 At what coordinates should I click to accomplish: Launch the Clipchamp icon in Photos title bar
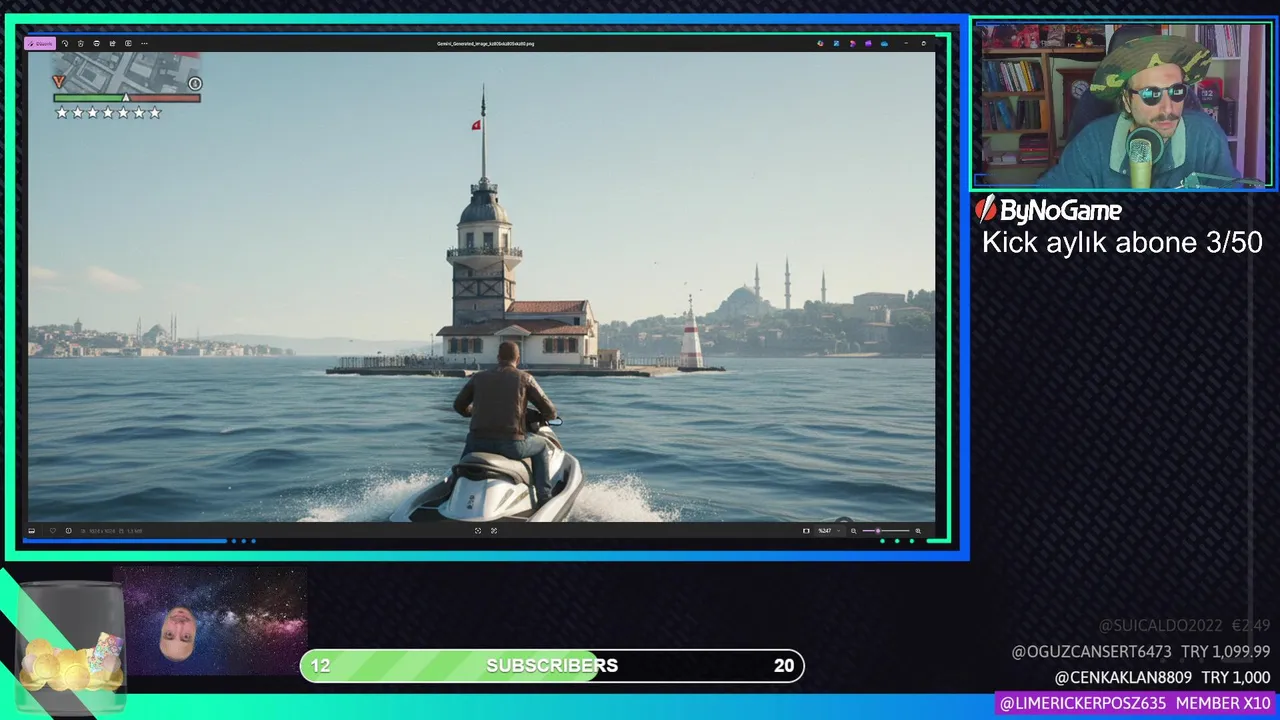(852, 43)
